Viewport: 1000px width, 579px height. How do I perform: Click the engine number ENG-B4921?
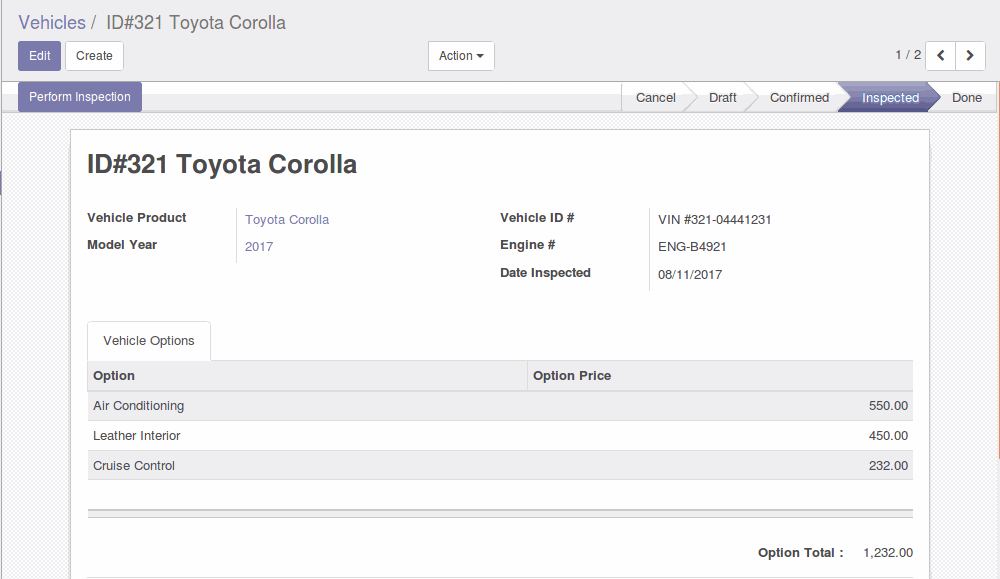point(692,247)
